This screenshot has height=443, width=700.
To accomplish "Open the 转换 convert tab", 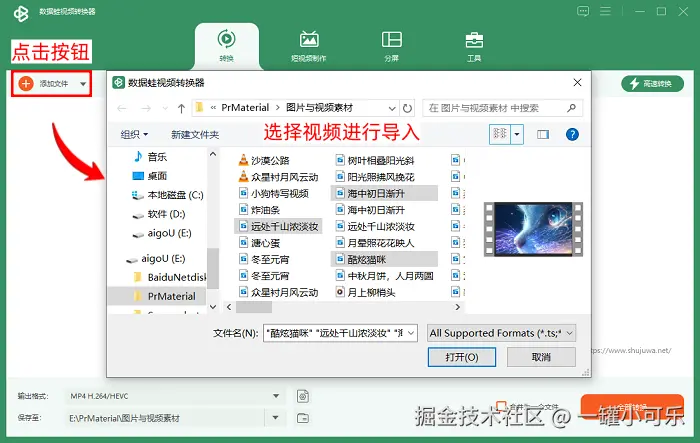I will 227,46.
